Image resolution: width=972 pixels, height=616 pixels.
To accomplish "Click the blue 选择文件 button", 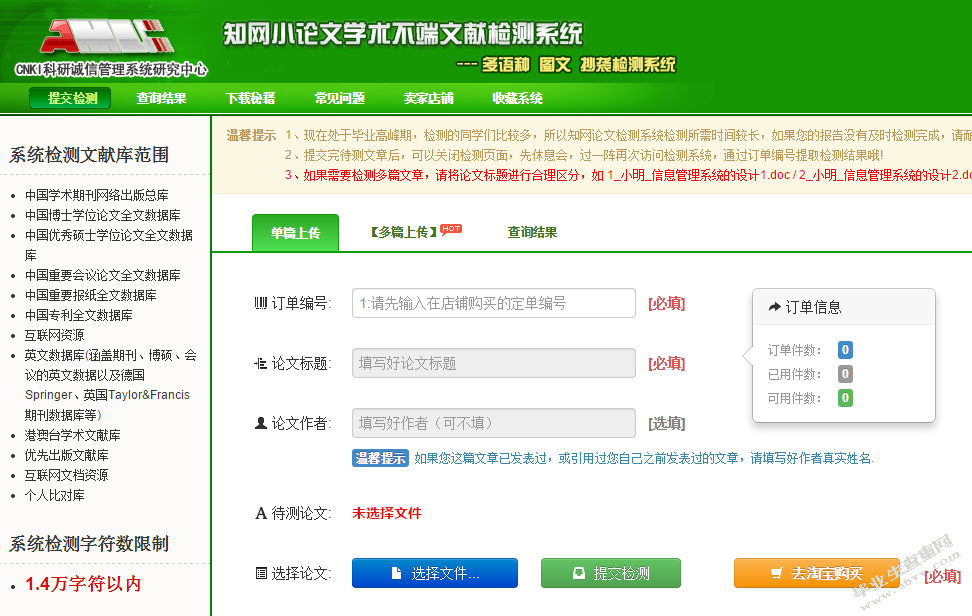I will coord(435,573).
